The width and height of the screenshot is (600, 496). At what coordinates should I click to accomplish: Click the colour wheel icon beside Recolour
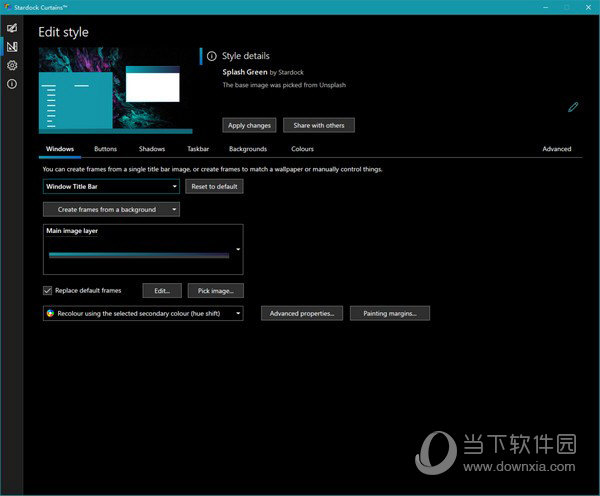[x=51, y=313]
